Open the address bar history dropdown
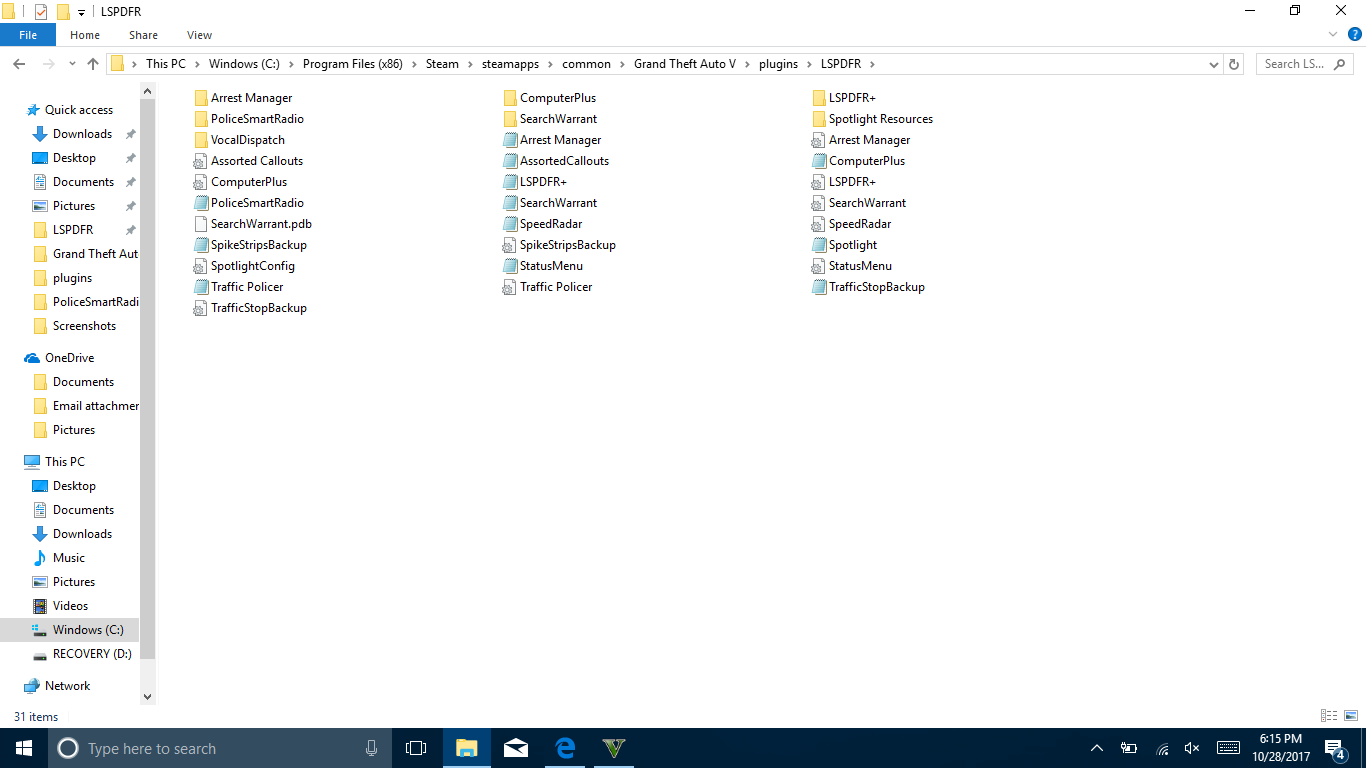 [x=1214, y=64]
